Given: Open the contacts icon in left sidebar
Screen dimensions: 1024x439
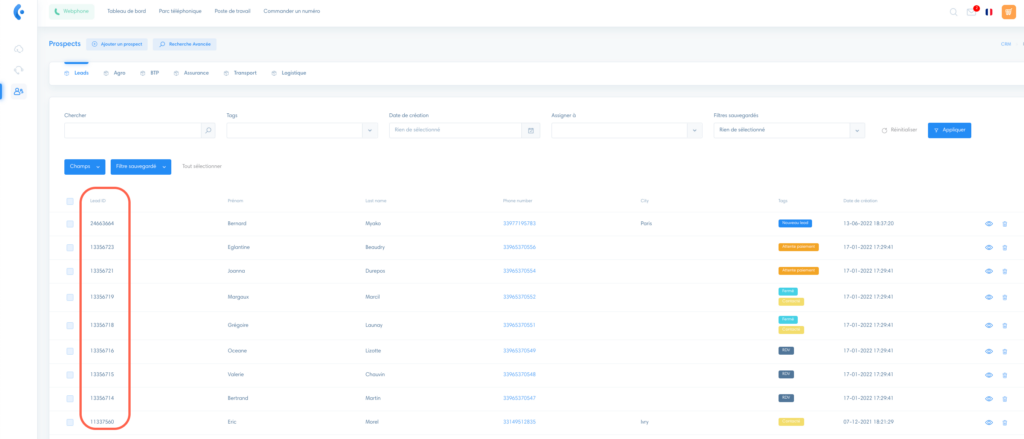Looking at the screenshot, I should pos(19,91).
